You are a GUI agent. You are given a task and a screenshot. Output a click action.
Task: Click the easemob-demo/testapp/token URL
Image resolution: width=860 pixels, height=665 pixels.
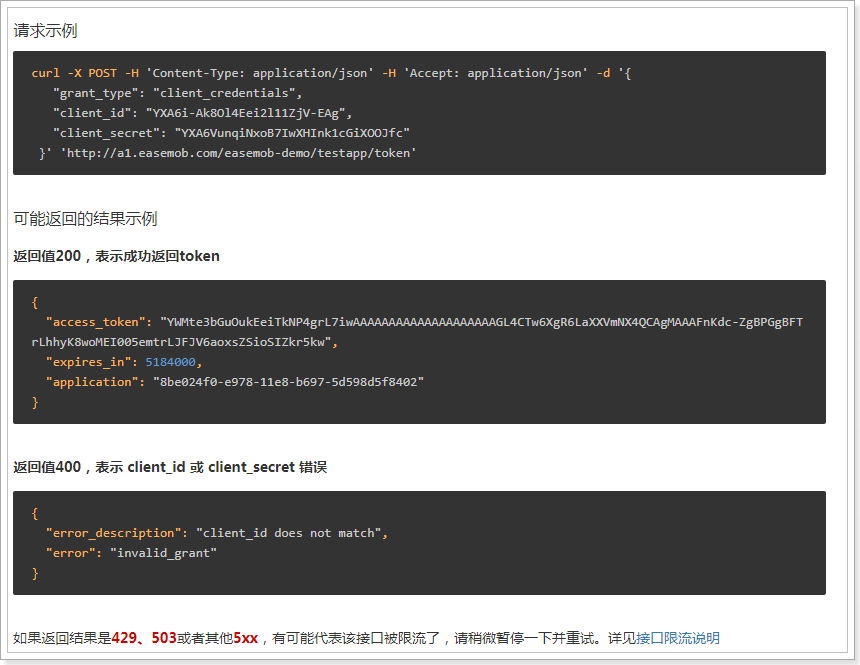pos(238,153)
